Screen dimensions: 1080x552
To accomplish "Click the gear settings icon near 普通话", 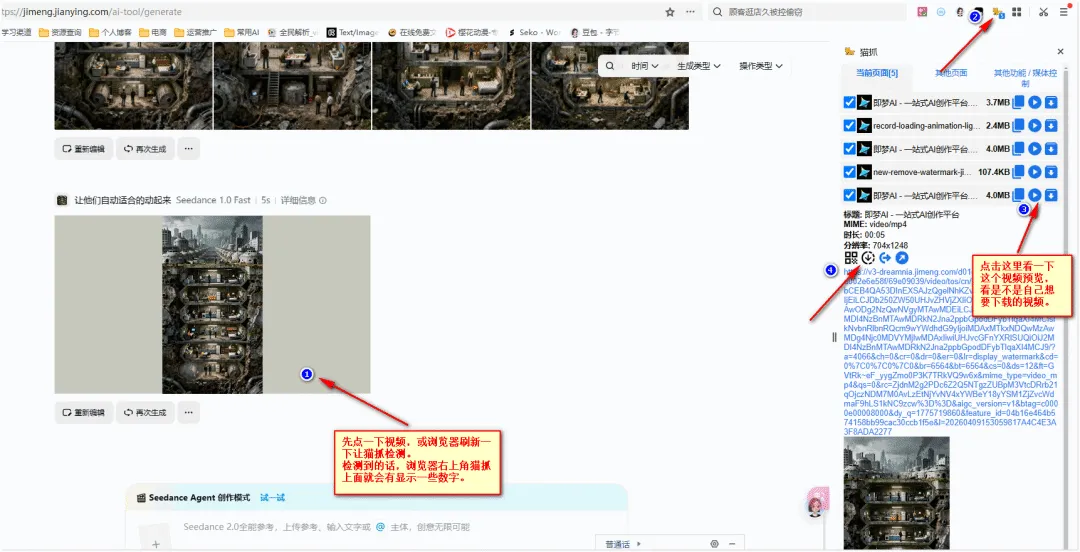I will 714,544.
